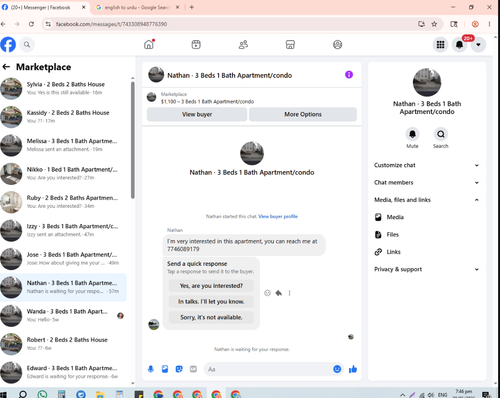Open Melissa - 3 Beds 1 Bath chat
Image resolution: width=500 pixels, height=398 pixels.
coord(63,145)
